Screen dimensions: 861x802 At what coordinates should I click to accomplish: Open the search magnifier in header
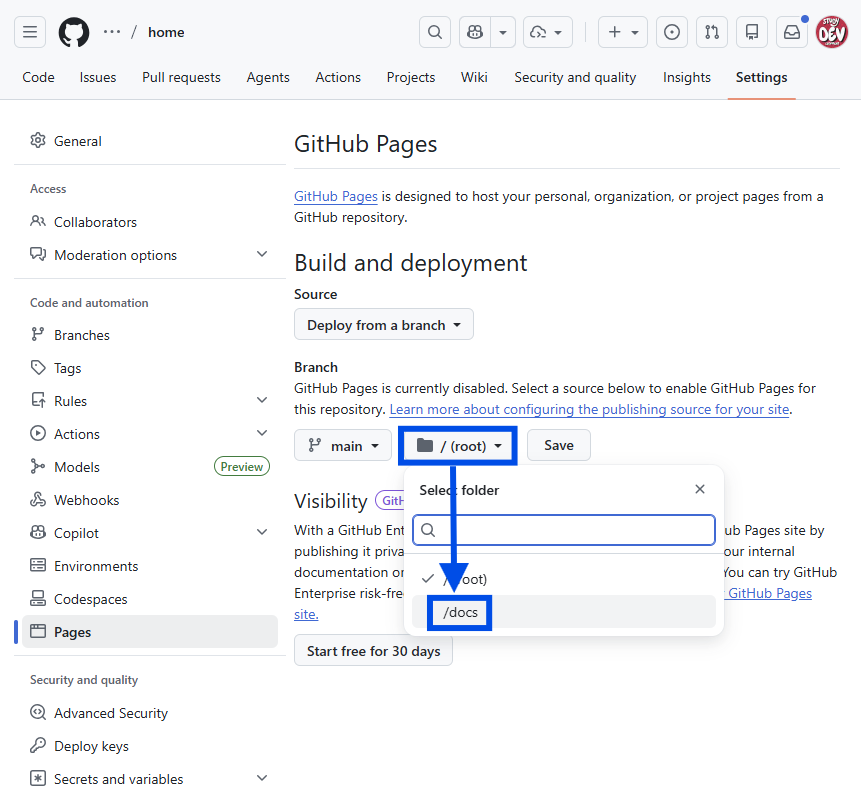435,32
